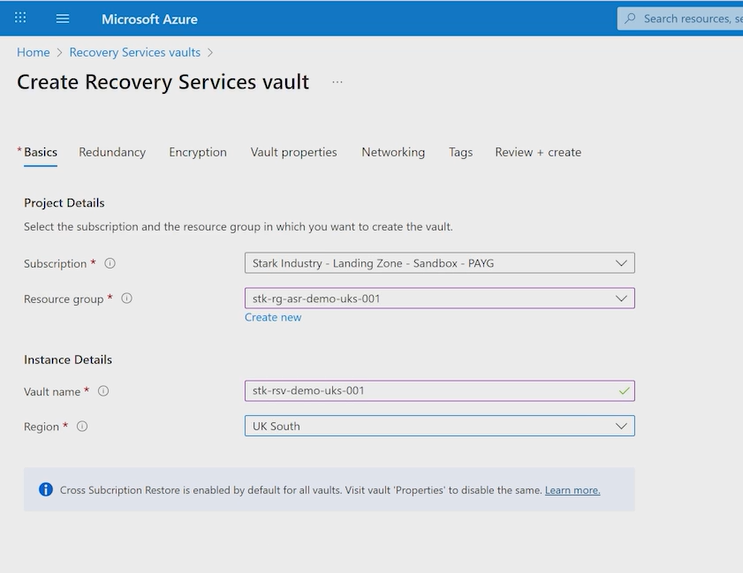This screenshot has height=573, width=743.
Task: Open the Region dropdown showing UK South
Action: pyautogui.click(x=621, y=426)
